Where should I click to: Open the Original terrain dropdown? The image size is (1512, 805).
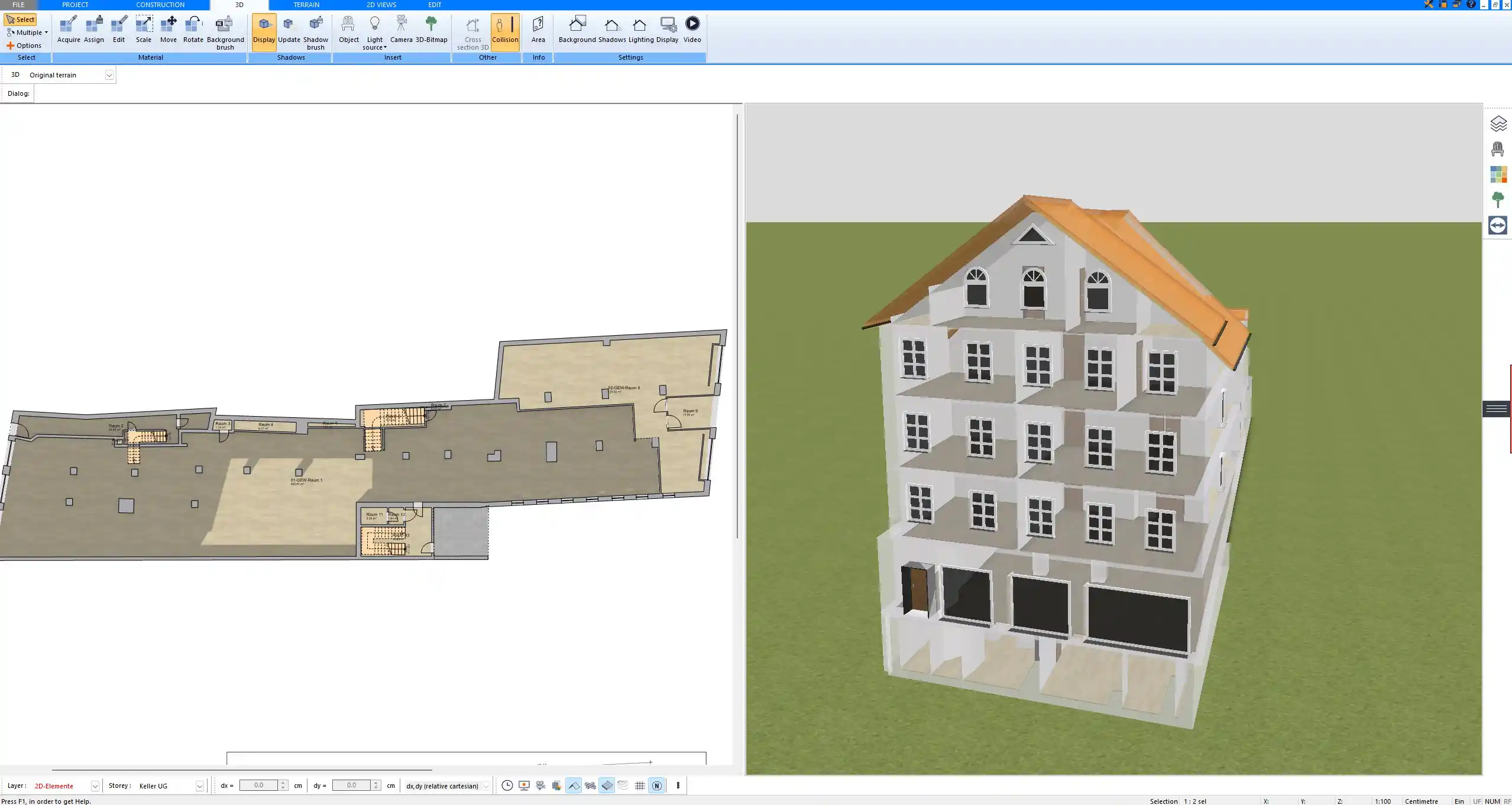click(110, 74)
